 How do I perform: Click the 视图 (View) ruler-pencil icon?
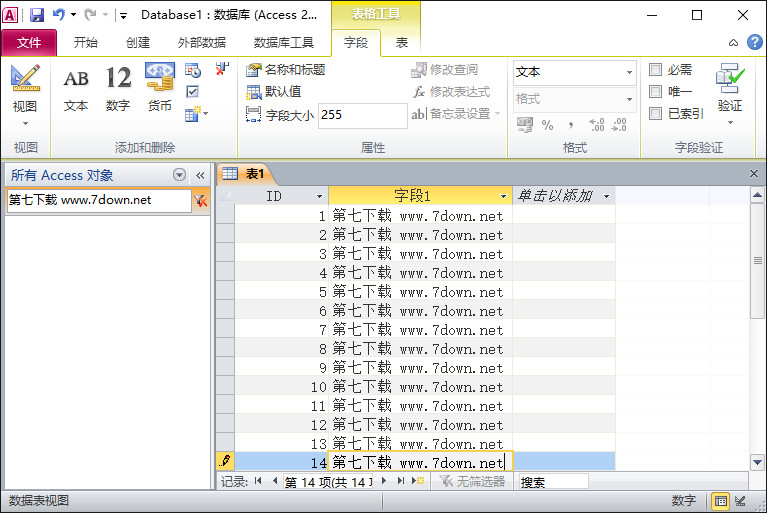[x=25, y=78]
